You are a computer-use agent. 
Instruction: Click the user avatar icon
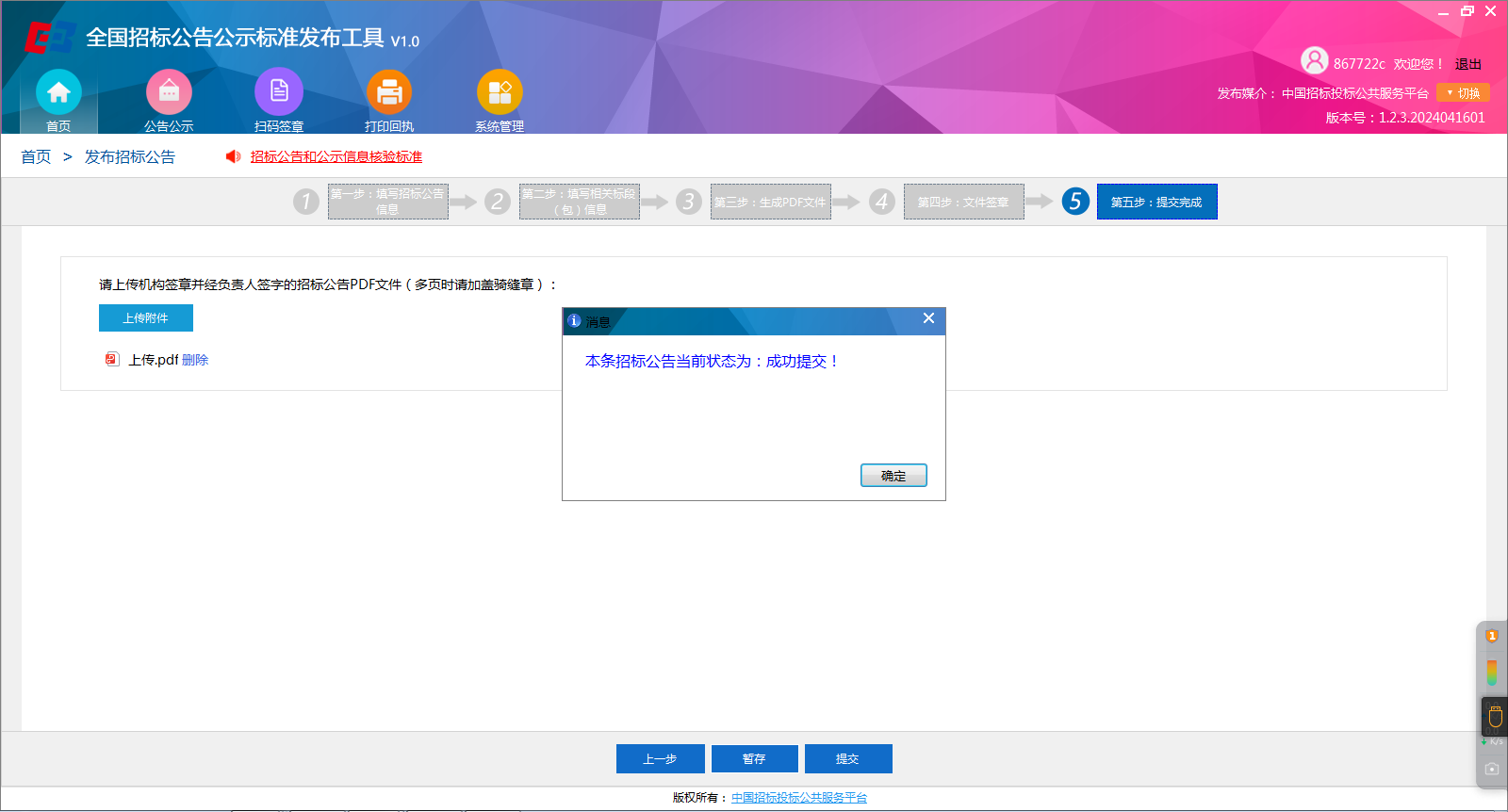(x=1314, y=61)
